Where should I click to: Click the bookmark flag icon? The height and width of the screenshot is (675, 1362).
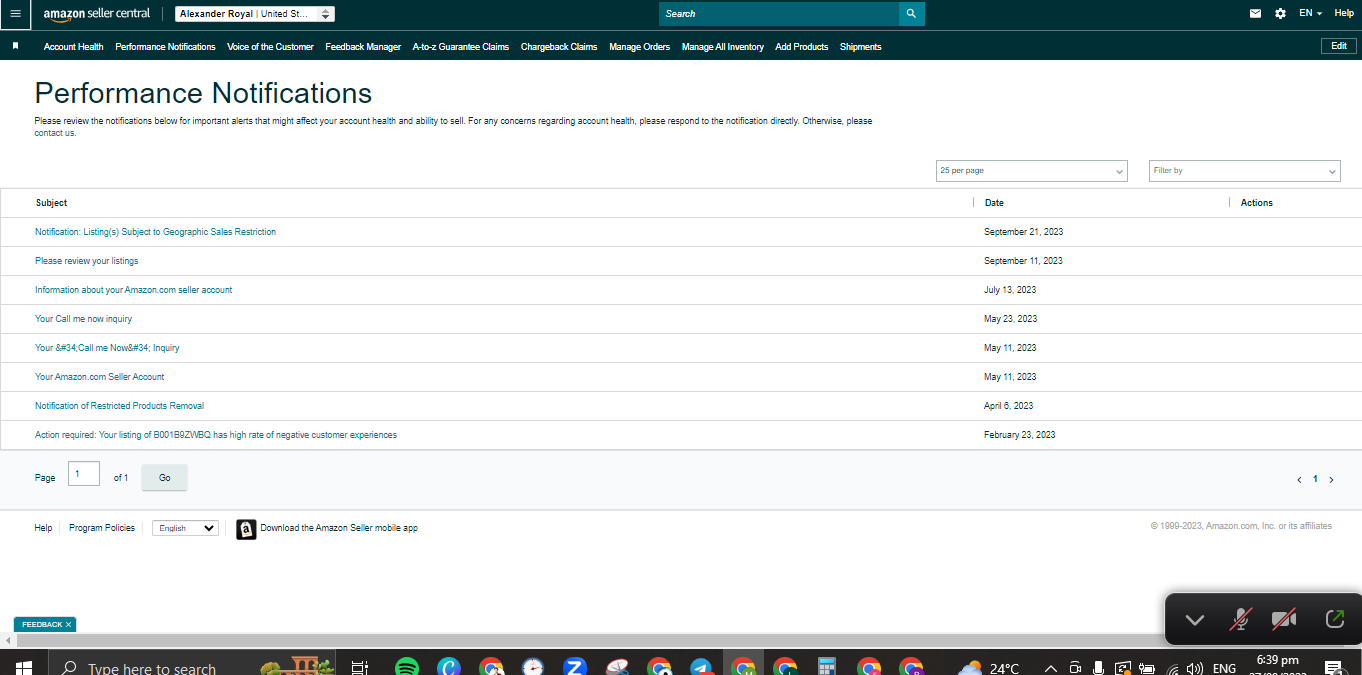point(16,46)
